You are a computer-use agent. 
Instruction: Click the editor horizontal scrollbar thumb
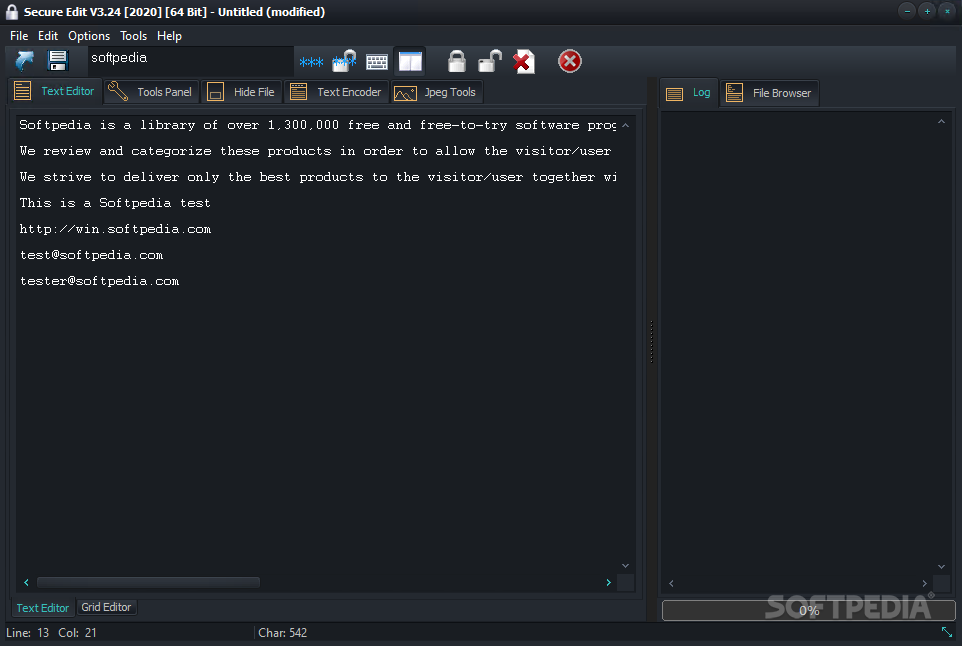(148, 582)
